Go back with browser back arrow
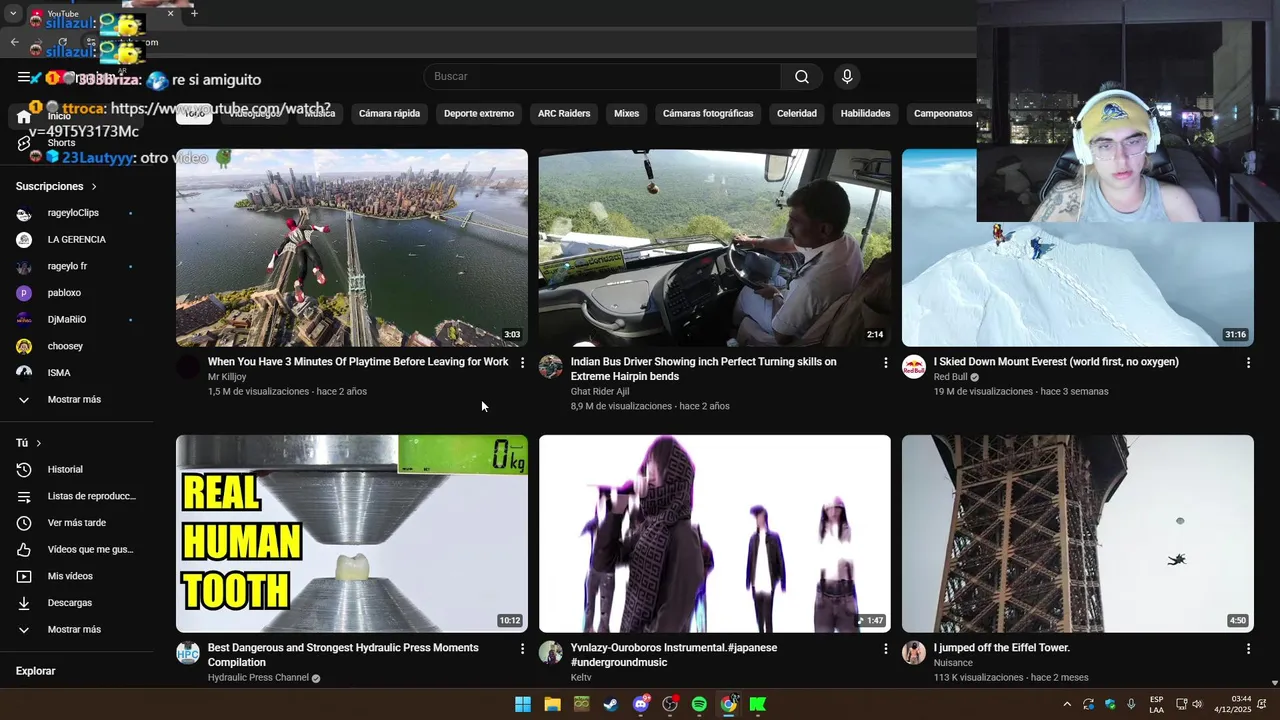This screenshot has height=720, width=1280. [x=14, y=42]
